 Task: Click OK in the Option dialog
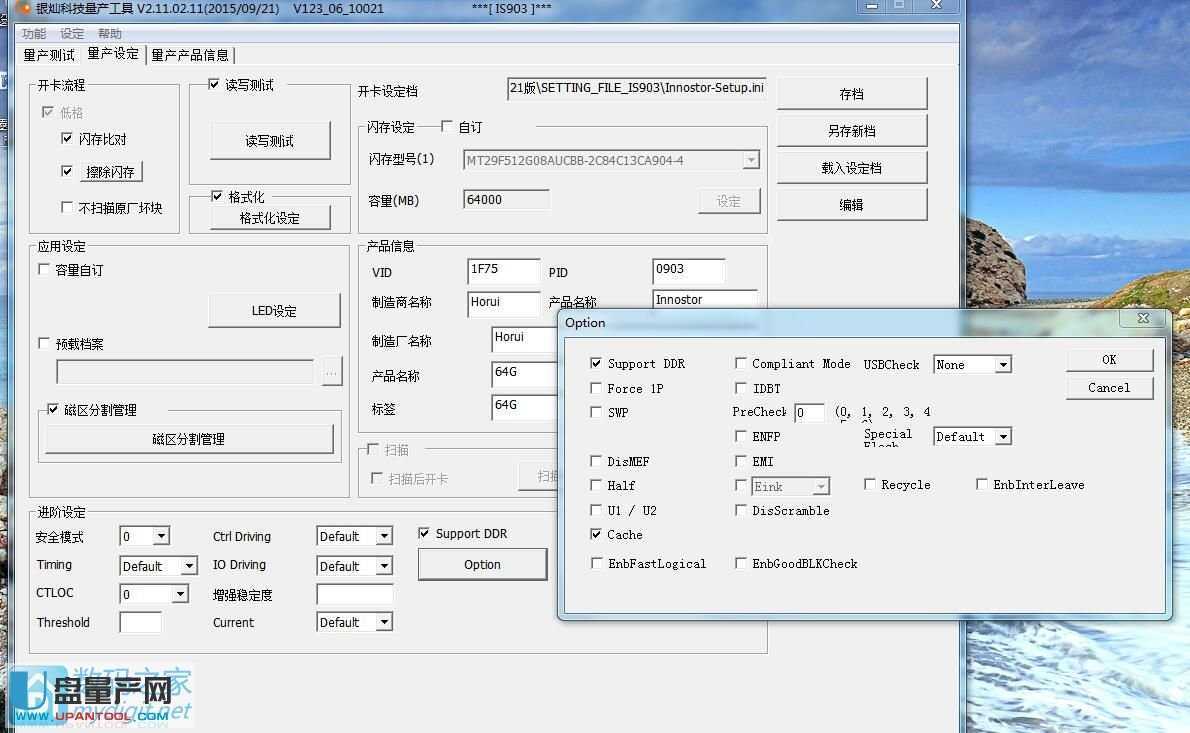click(x=1109, y=359)
